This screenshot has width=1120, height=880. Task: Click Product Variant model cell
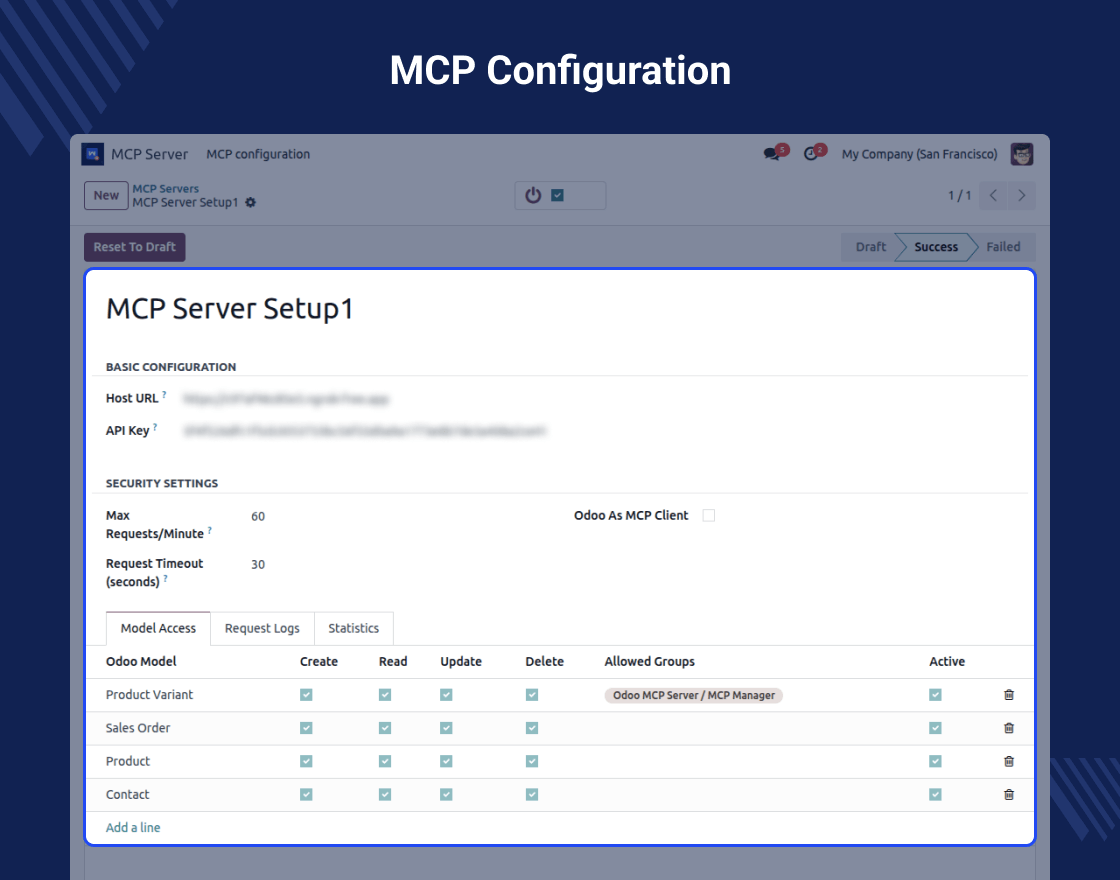pyautogui.click(x=149, y=695)
